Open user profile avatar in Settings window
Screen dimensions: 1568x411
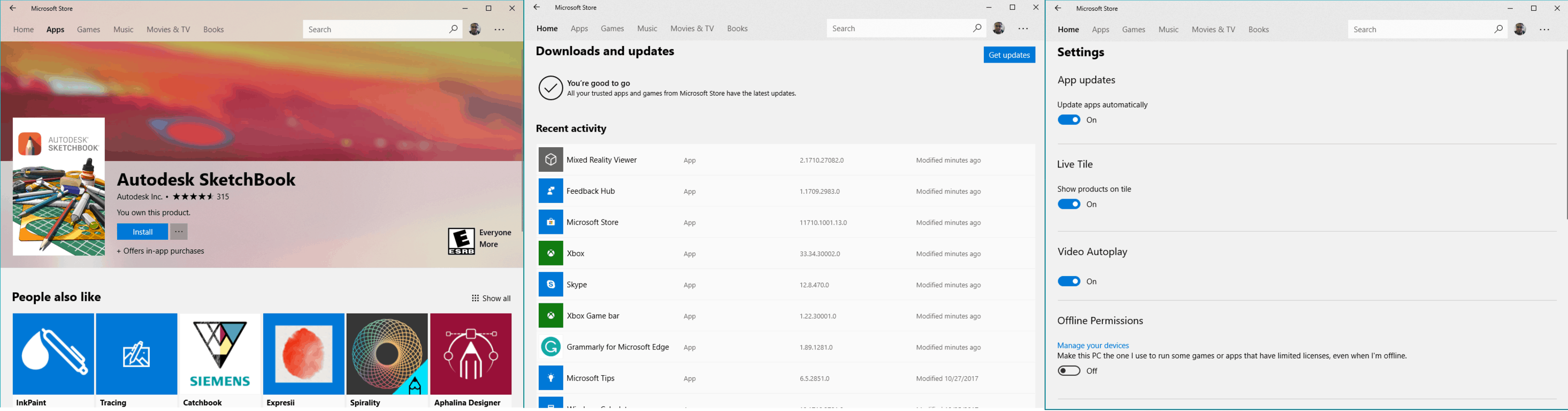click(x=1520, y=29)
